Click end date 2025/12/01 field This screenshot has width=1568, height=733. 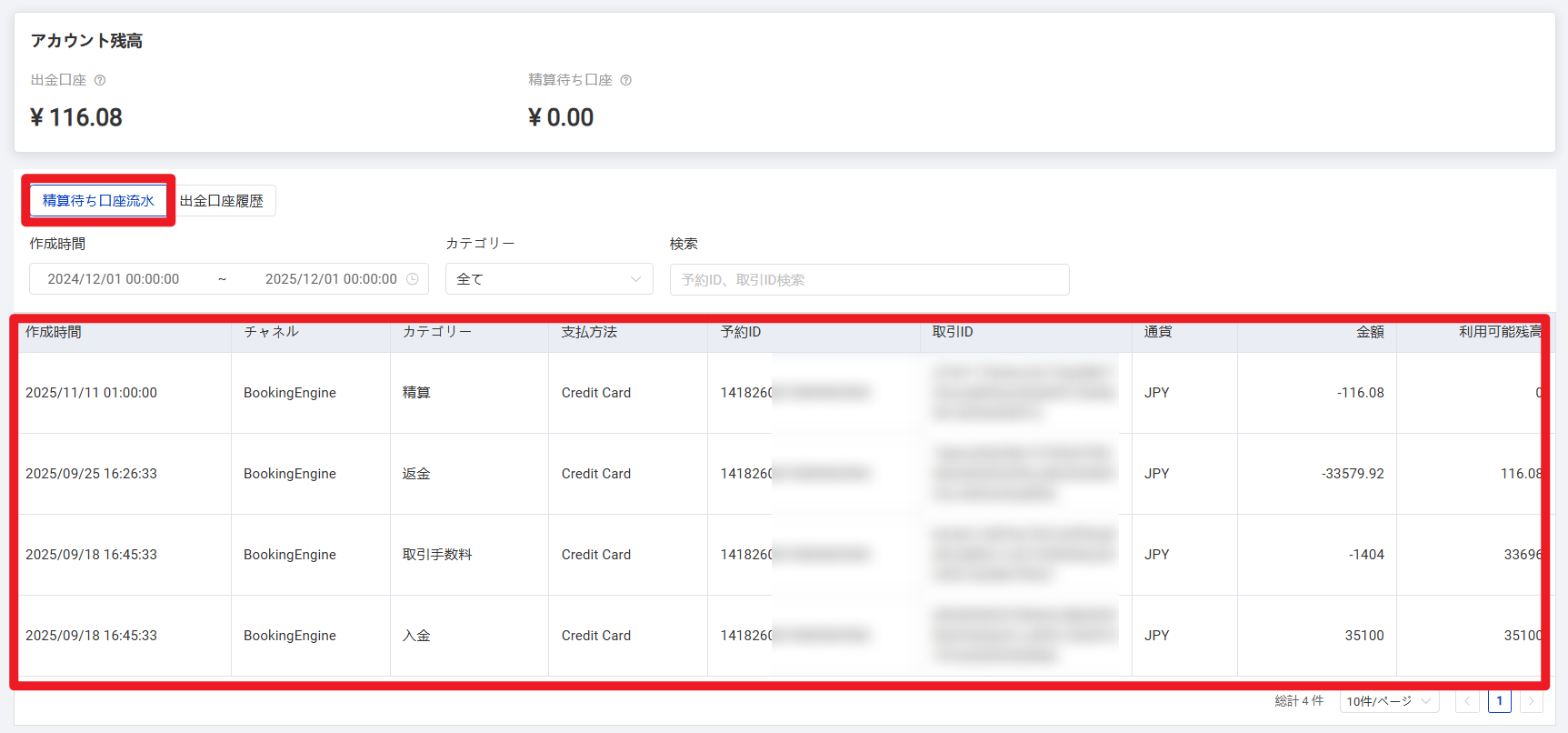(x=331, y=279)
